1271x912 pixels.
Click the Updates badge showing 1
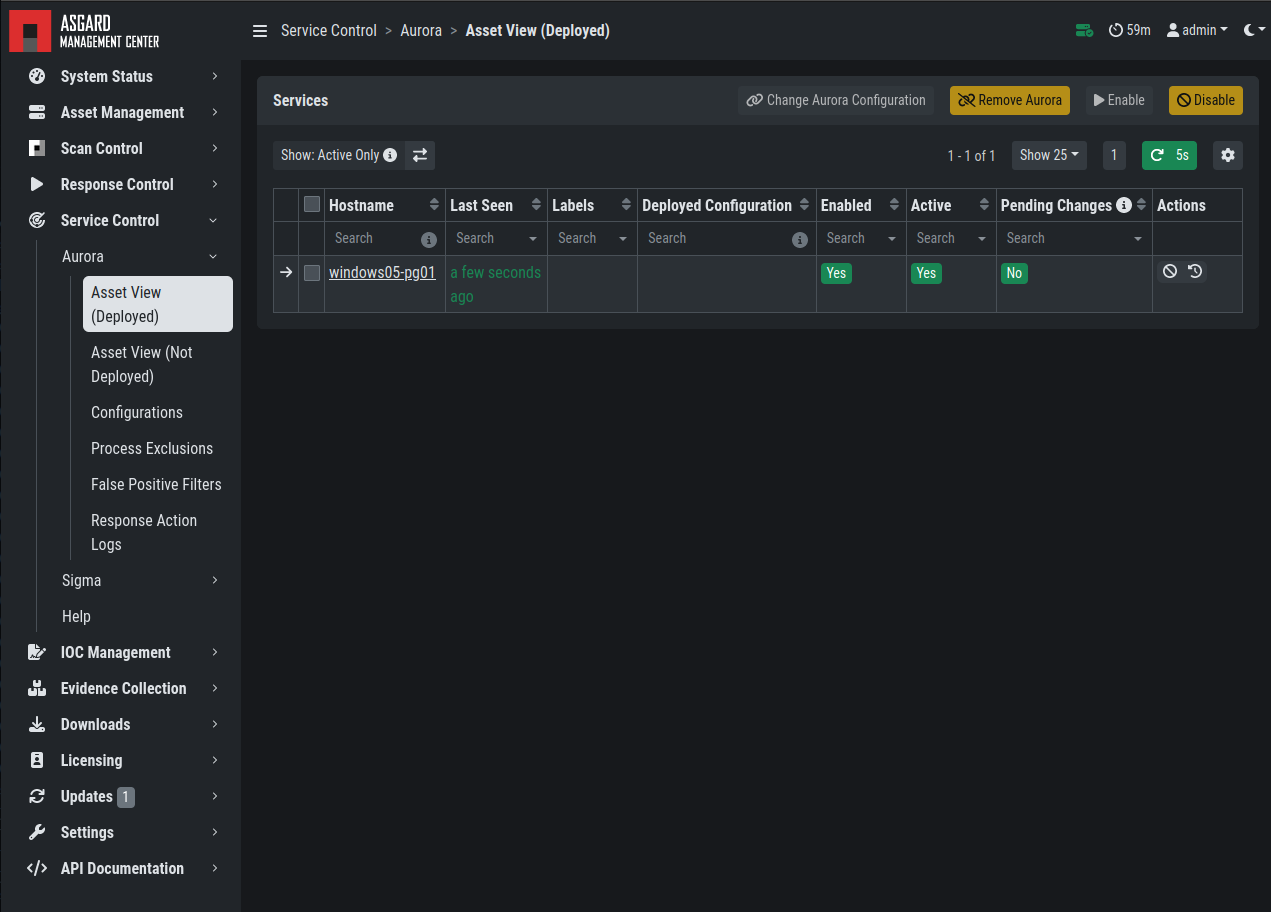click(x=126, y=797)
